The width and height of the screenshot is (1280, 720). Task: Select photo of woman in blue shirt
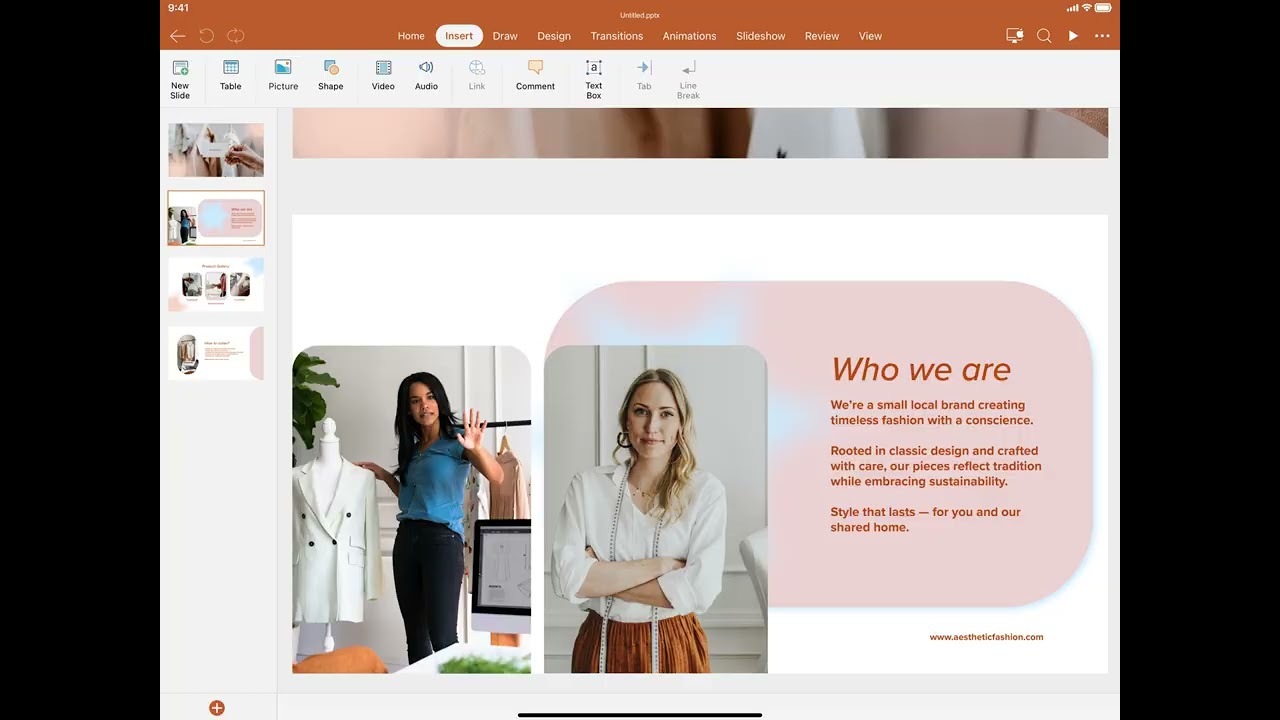tap(412, 510)
